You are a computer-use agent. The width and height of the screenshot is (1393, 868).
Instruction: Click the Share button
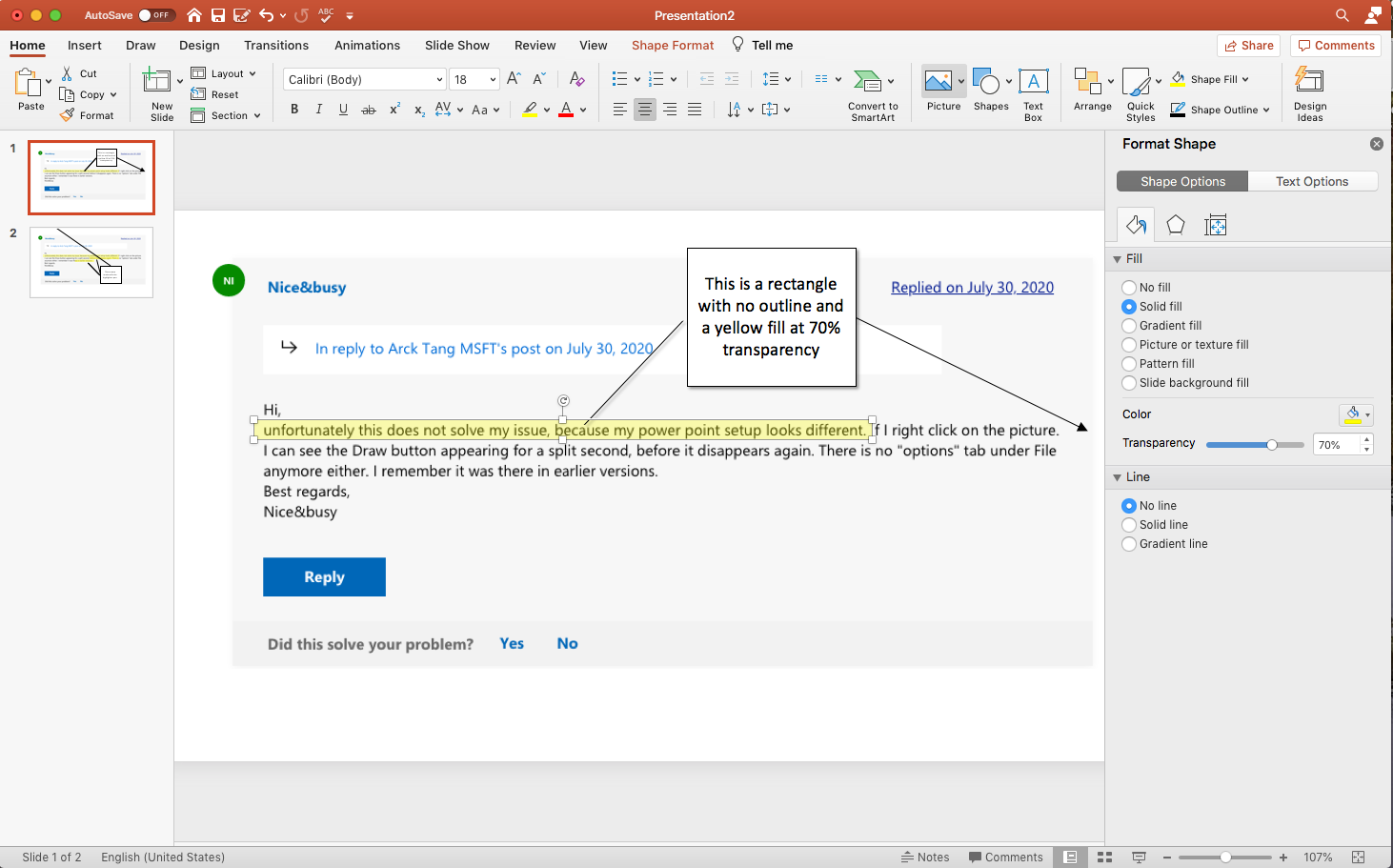1249,46
